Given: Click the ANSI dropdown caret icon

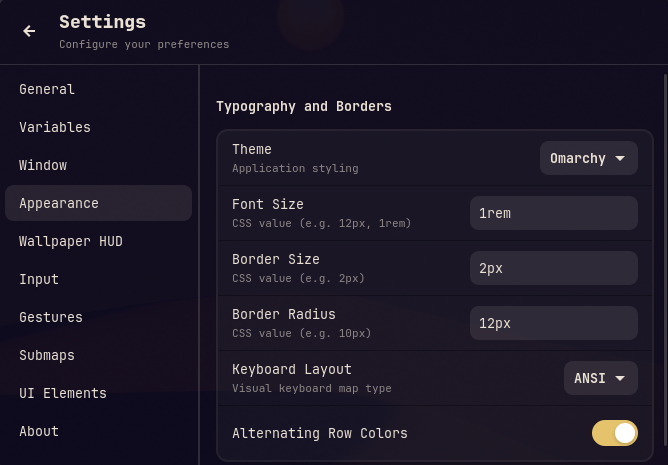Looking at the screenshot, I should click(620, 378).
